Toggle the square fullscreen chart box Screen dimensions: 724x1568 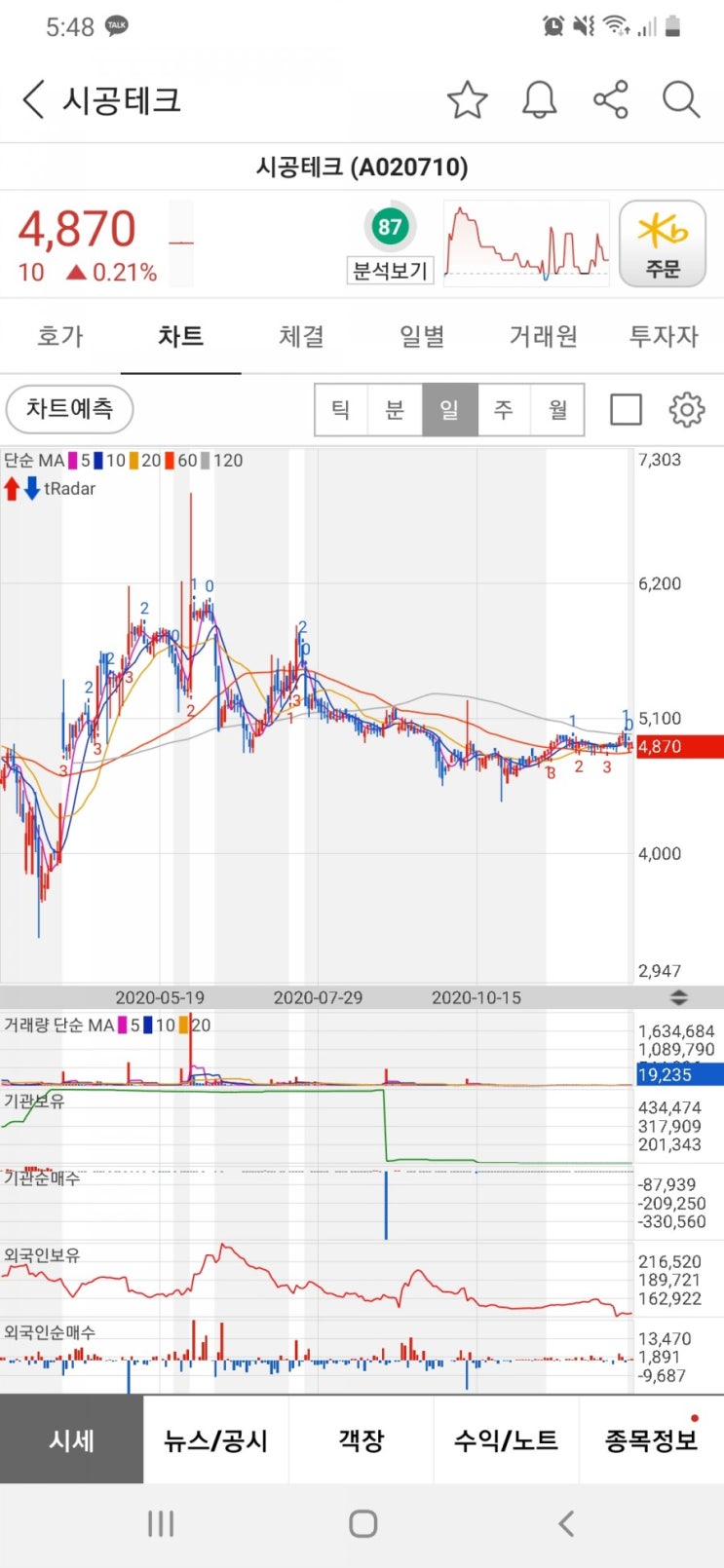626,410
